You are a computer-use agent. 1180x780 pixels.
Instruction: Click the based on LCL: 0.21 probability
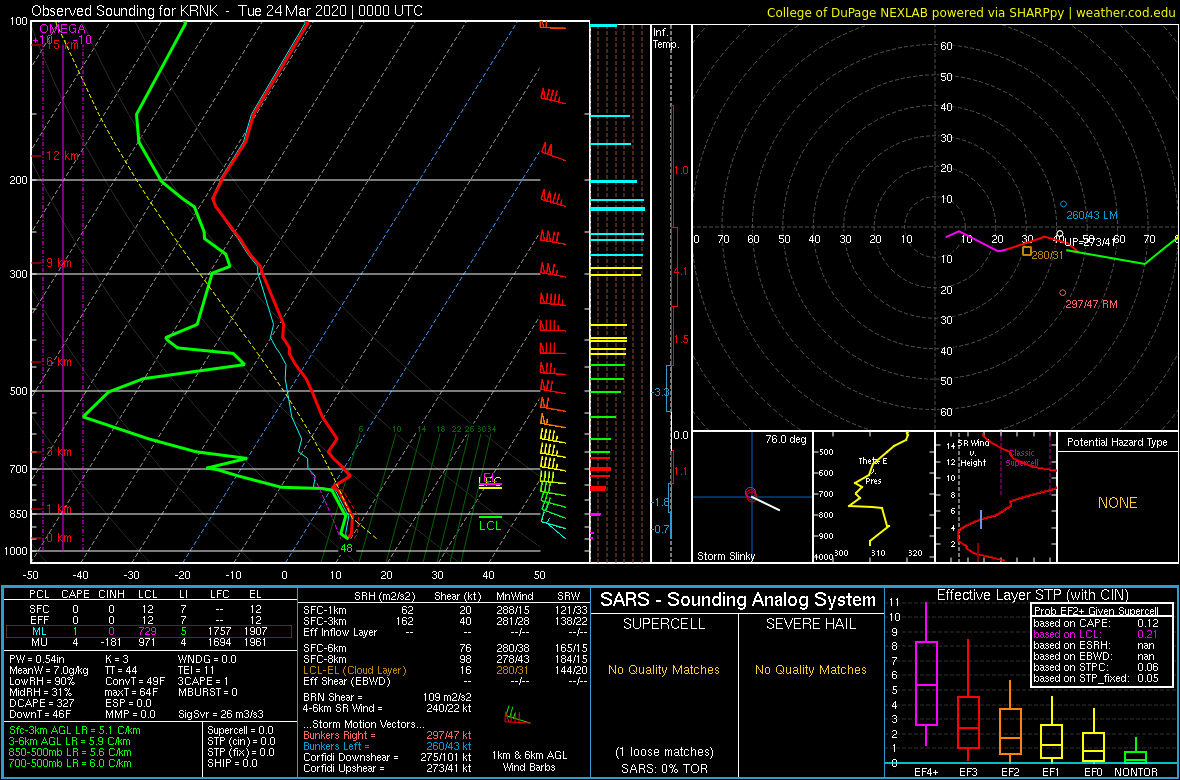1098,634
